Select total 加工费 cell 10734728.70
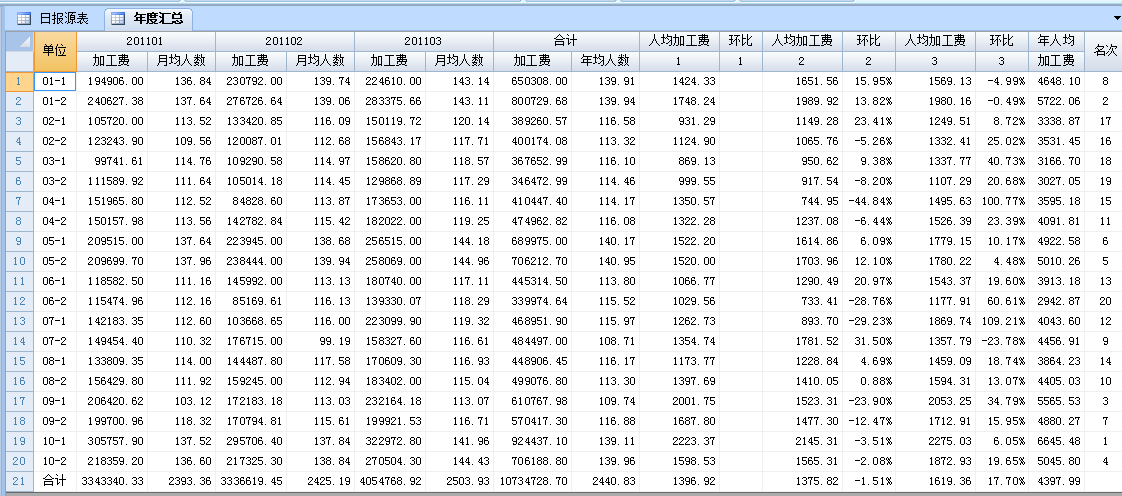The image size is (1122, 496). pos(532,482)
